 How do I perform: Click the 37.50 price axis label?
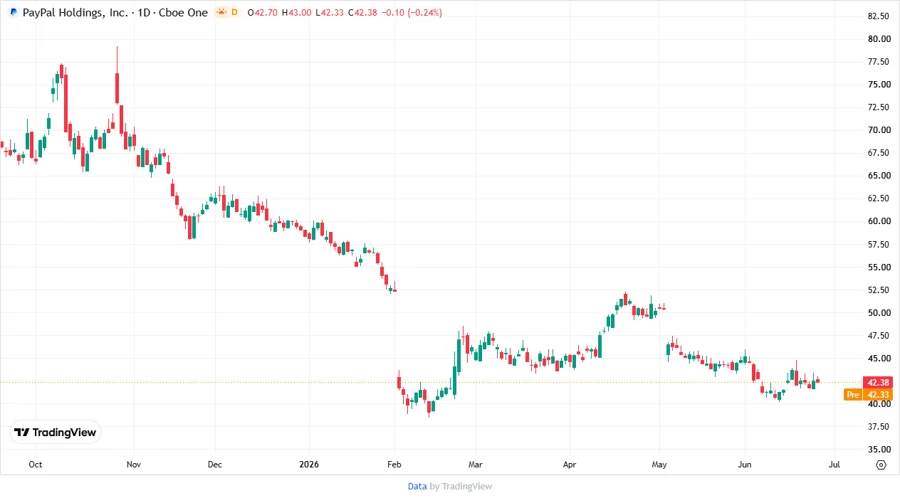pyautogui.click(x=879, y=427)
